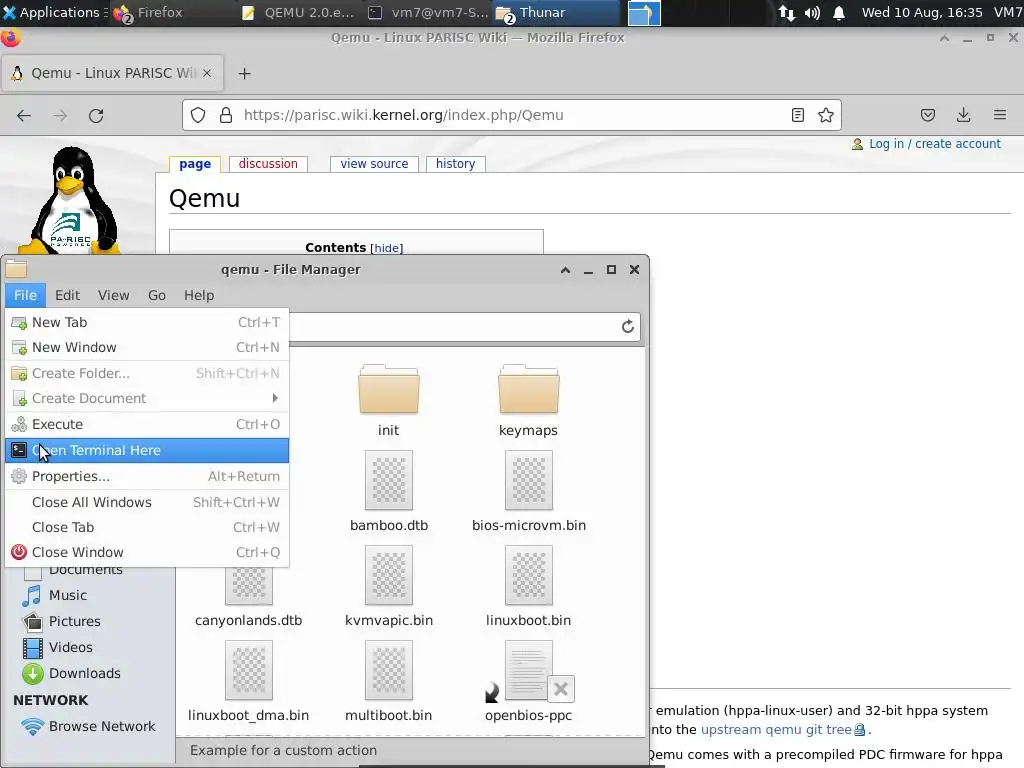The width and height of the screenshot is (1024, 768).
Task: Select Close Tab in the File menu
Action: (147, 527)
